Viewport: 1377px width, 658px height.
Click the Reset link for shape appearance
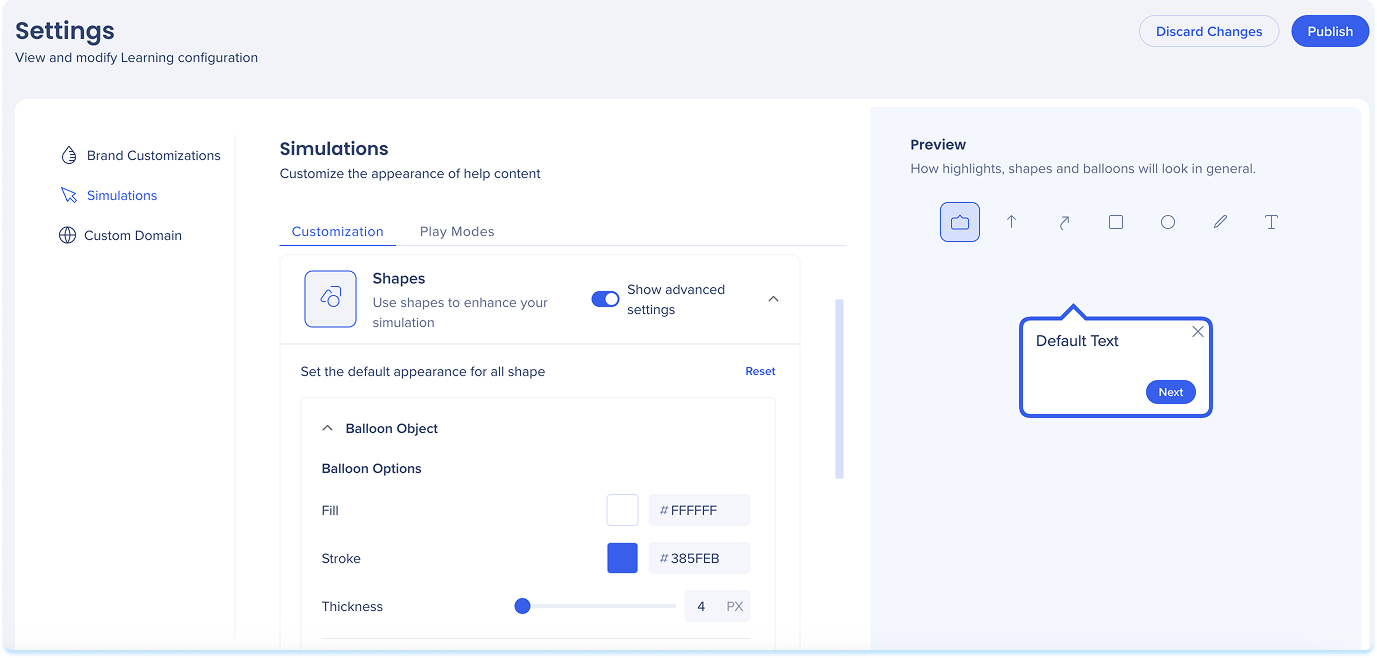[x=760, y=371]
